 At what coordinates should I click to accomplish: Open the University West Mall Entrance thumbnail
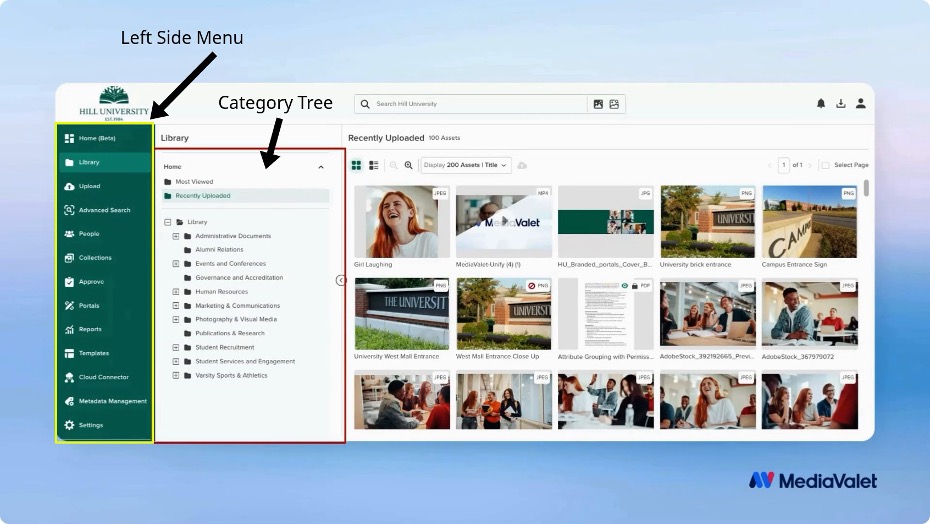pyautogui.click(x=402, y=314)
